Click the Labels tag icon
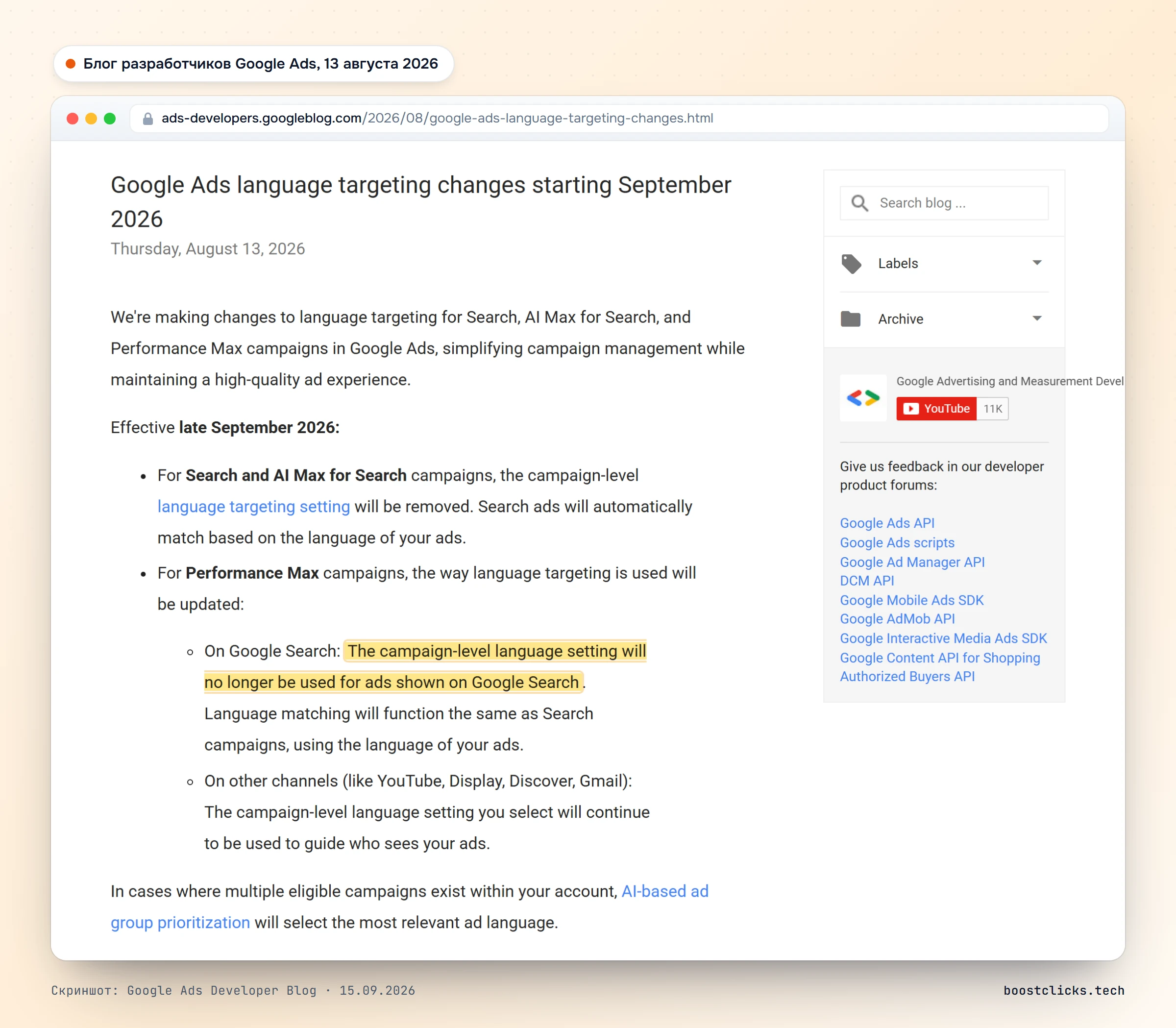This screenshot has width=1176, height=1028. pos(851,264)
